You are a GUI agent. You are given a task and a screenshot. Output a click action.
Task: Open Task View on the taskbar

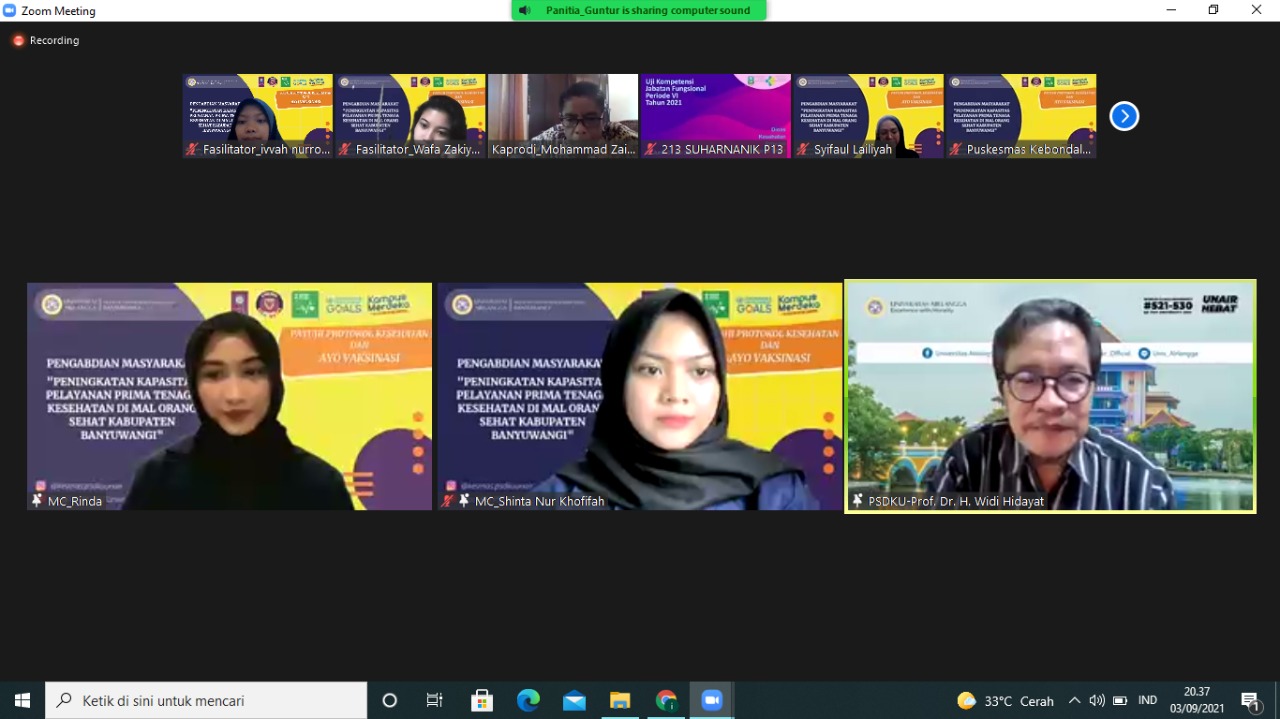coord(435,700)
